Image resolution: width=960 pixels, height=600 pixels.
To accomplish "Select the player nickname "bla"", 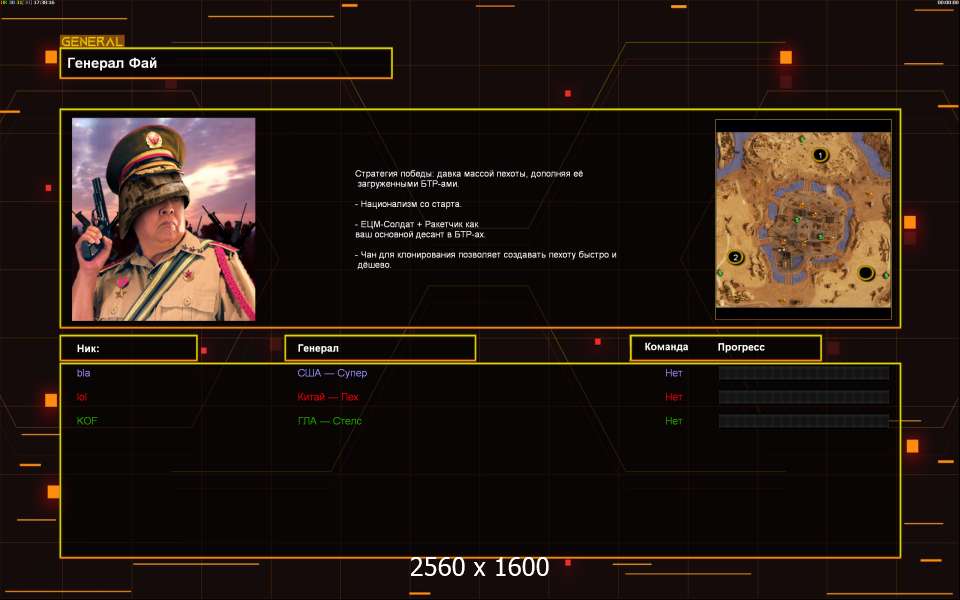I will 83,373.
